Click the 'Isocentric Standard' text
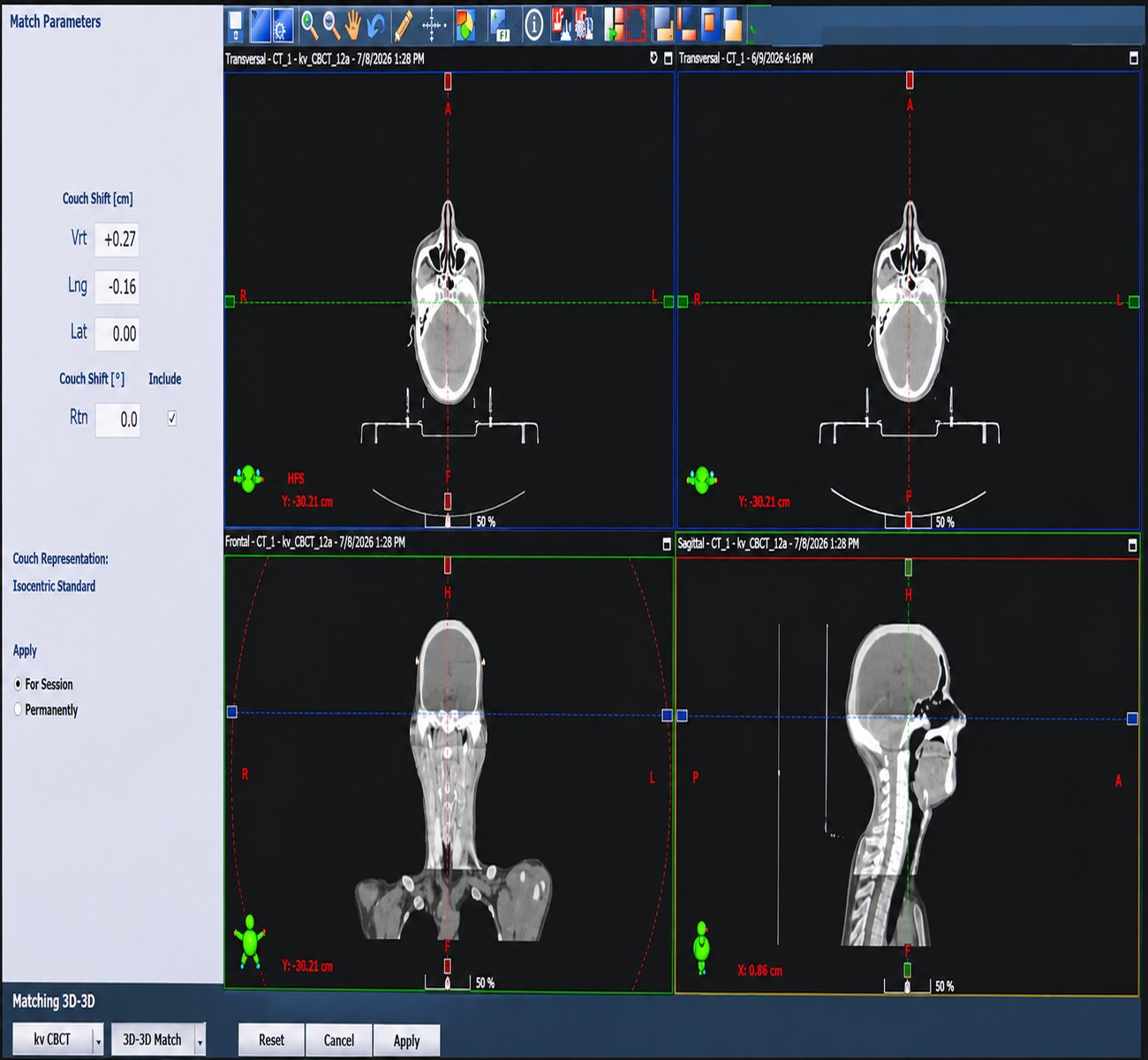 pyautogui.click(x=54, y=587)
